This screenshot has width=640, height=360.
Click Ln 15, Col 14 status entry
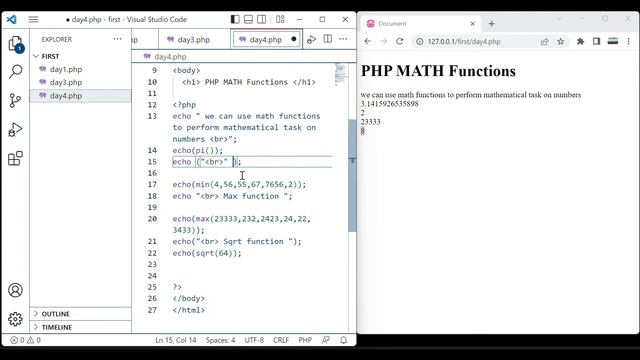(x=176, y=340)
